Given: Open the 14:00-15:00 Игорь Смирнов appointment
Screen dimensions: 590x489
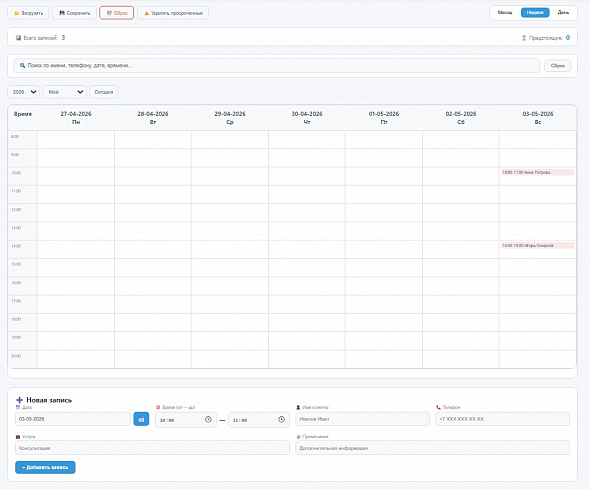Looking at the screenshot, I should coord(537,245).
